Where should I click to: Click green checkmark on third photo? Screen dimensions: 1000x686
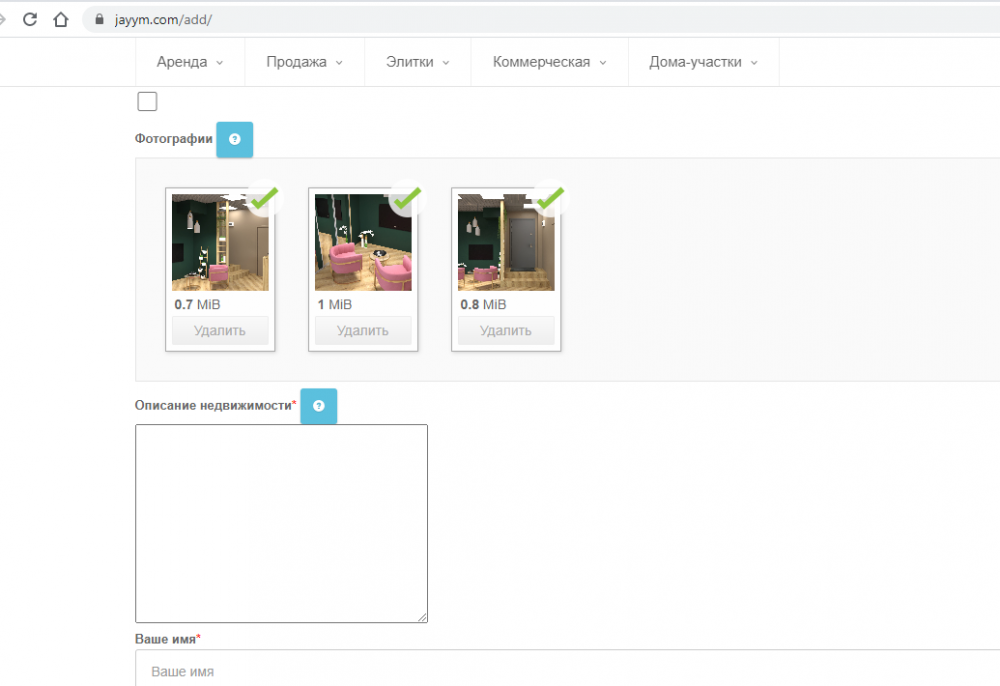pyautogui.click(x=549, y=199)
